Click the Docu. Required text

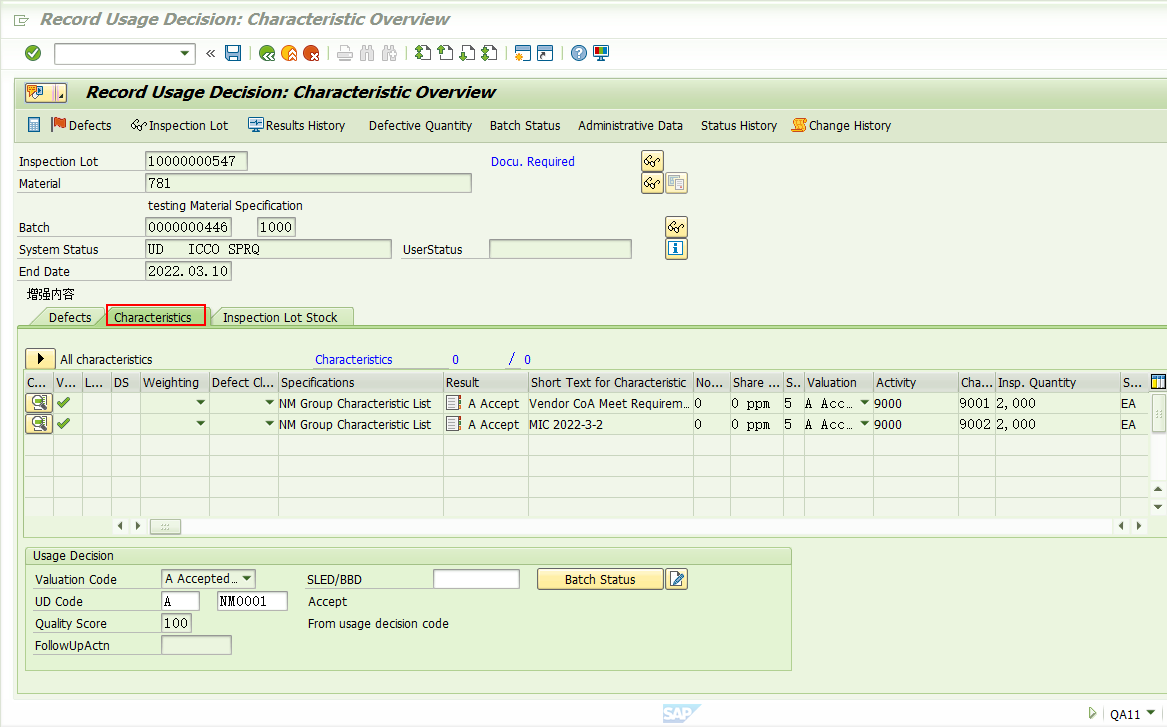point(532,161)
